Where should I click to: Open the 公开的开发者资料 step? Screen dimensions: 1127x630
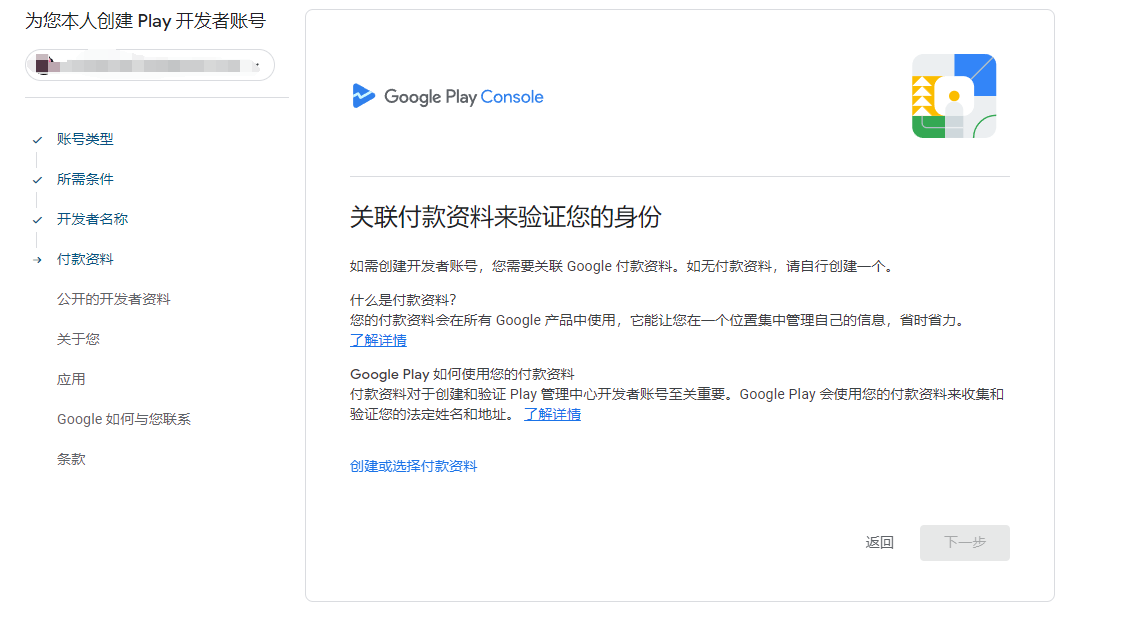(114, 300)
